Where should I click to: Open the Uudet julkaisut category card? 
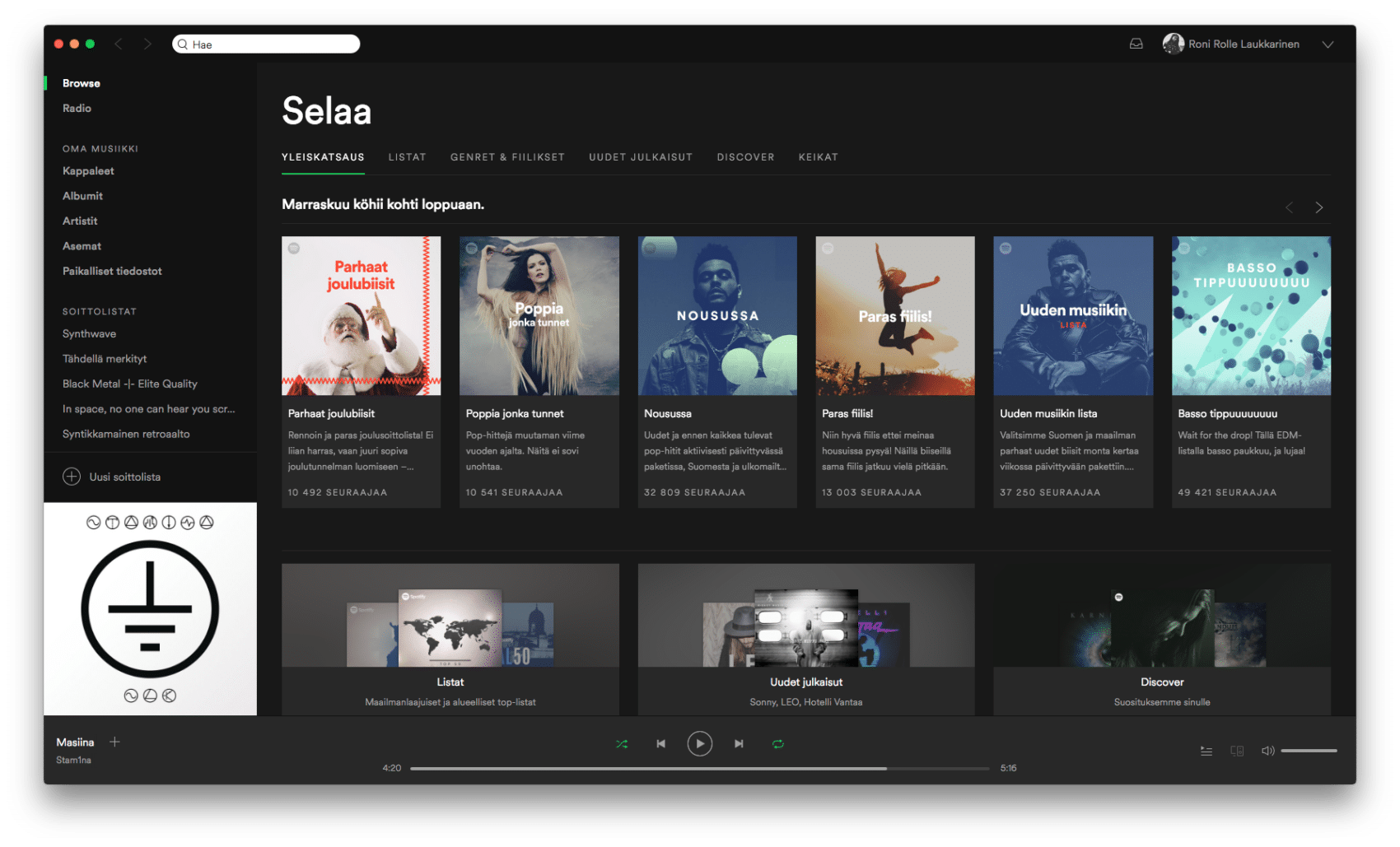tap(806, 640)
